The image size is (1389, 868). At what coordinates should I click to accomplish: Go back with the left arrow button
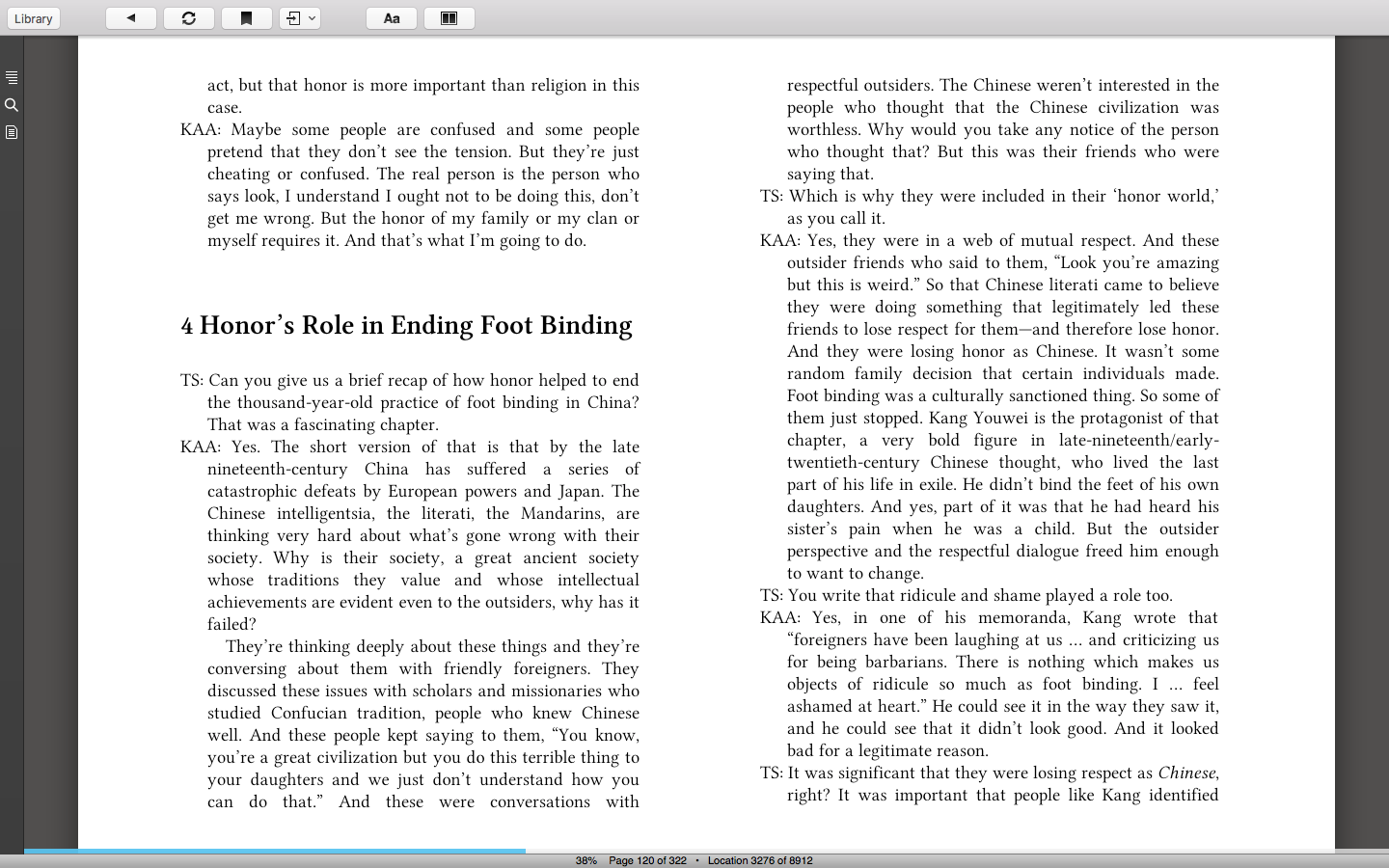click(x=131, y=18)
